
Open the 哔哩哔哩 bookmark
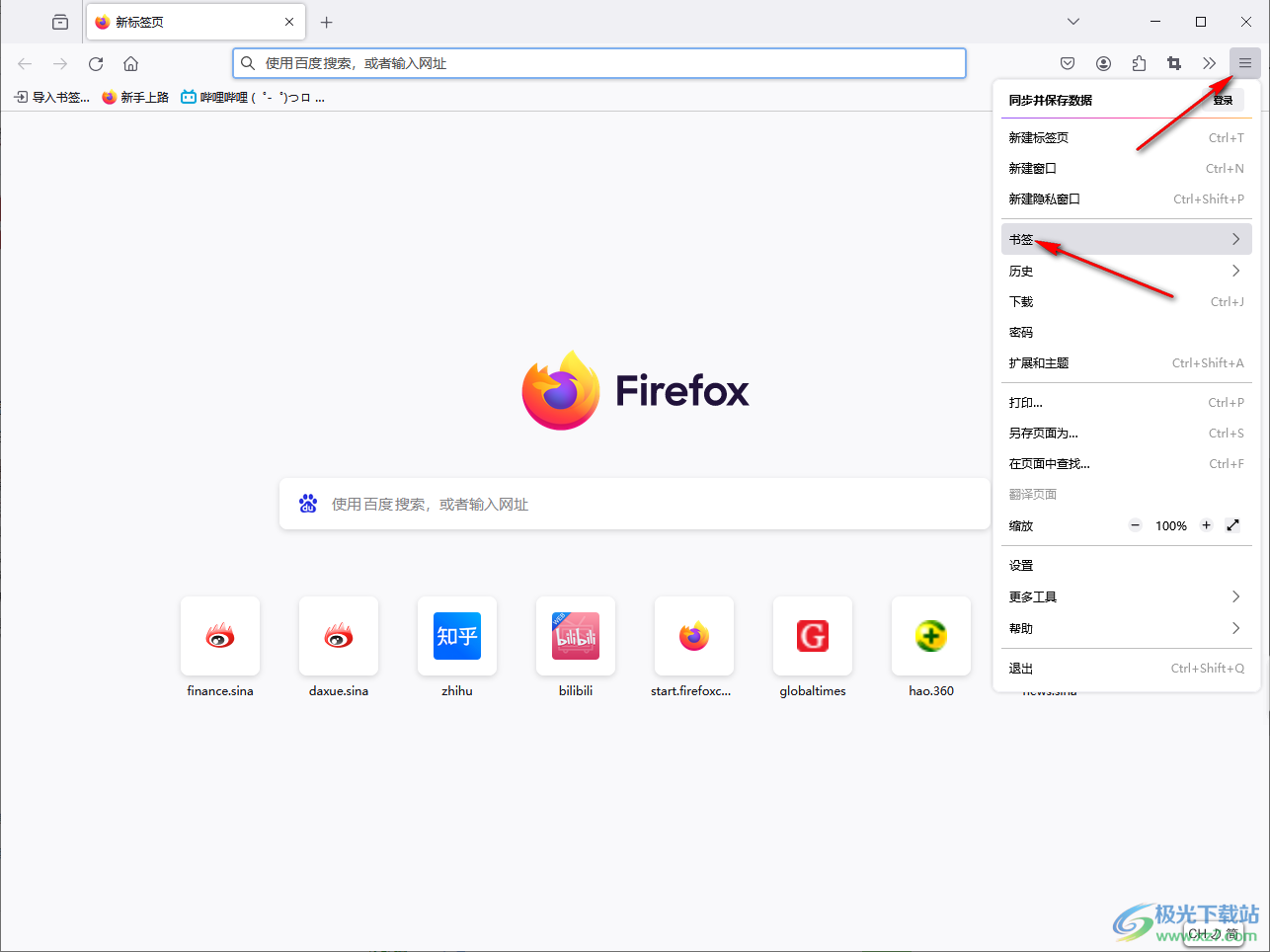[x=253, y=97]
